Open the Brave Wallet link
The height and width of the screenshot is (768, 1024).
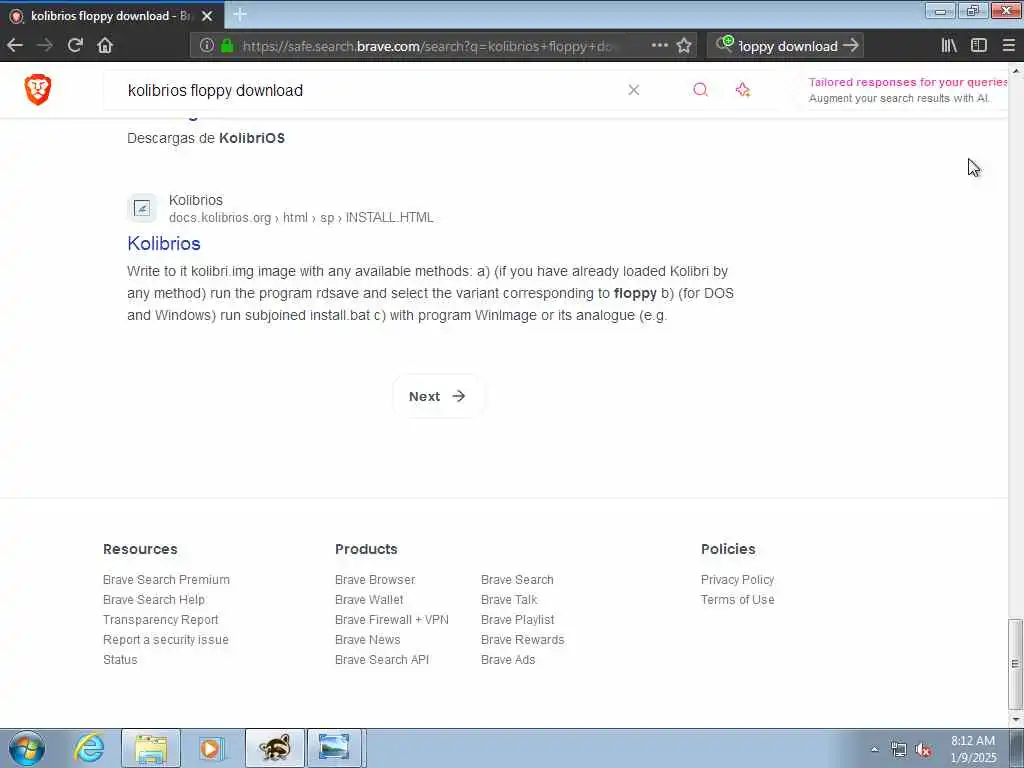coord(369,600)
